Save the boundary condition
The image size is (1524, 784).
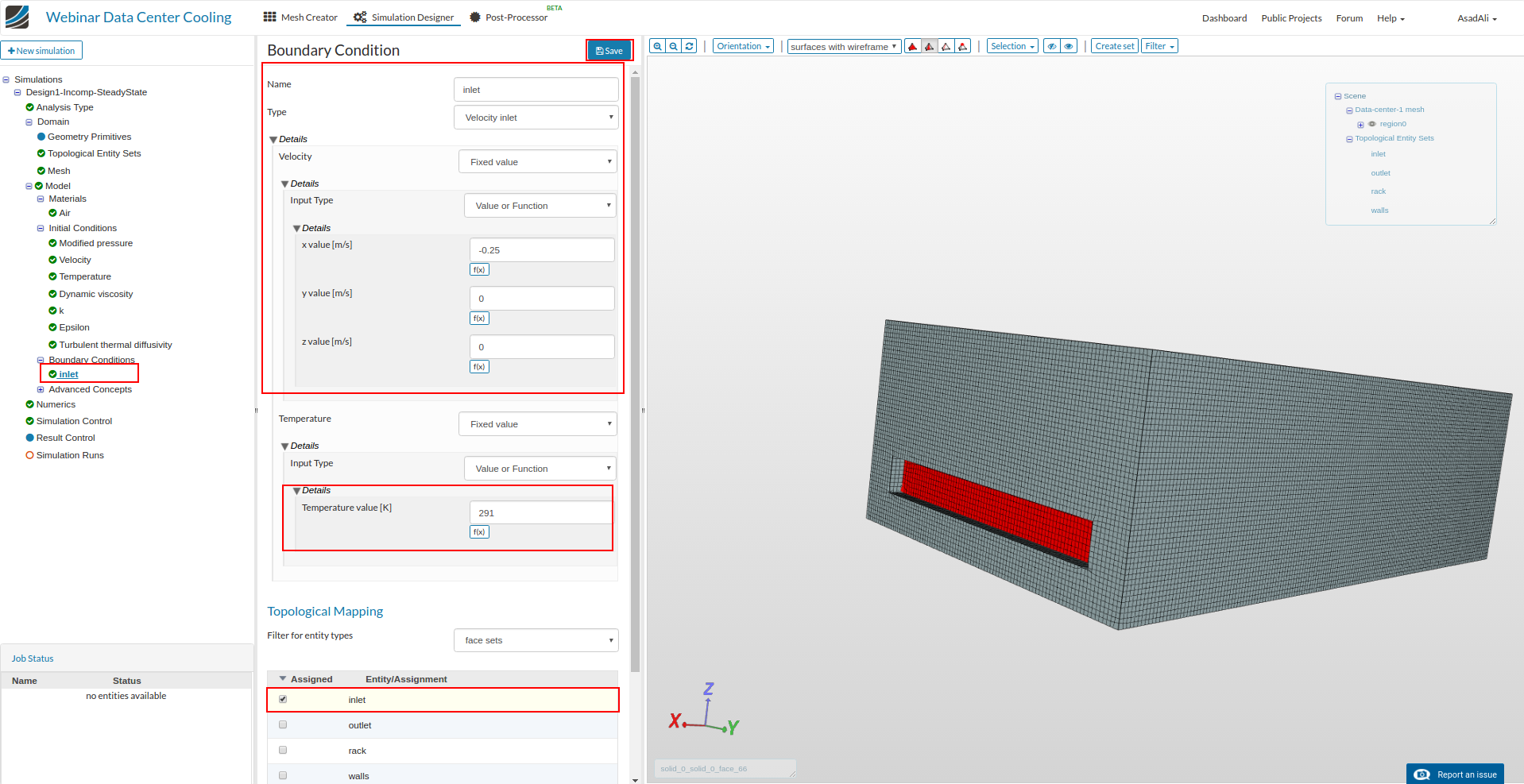tap(609, 51)
